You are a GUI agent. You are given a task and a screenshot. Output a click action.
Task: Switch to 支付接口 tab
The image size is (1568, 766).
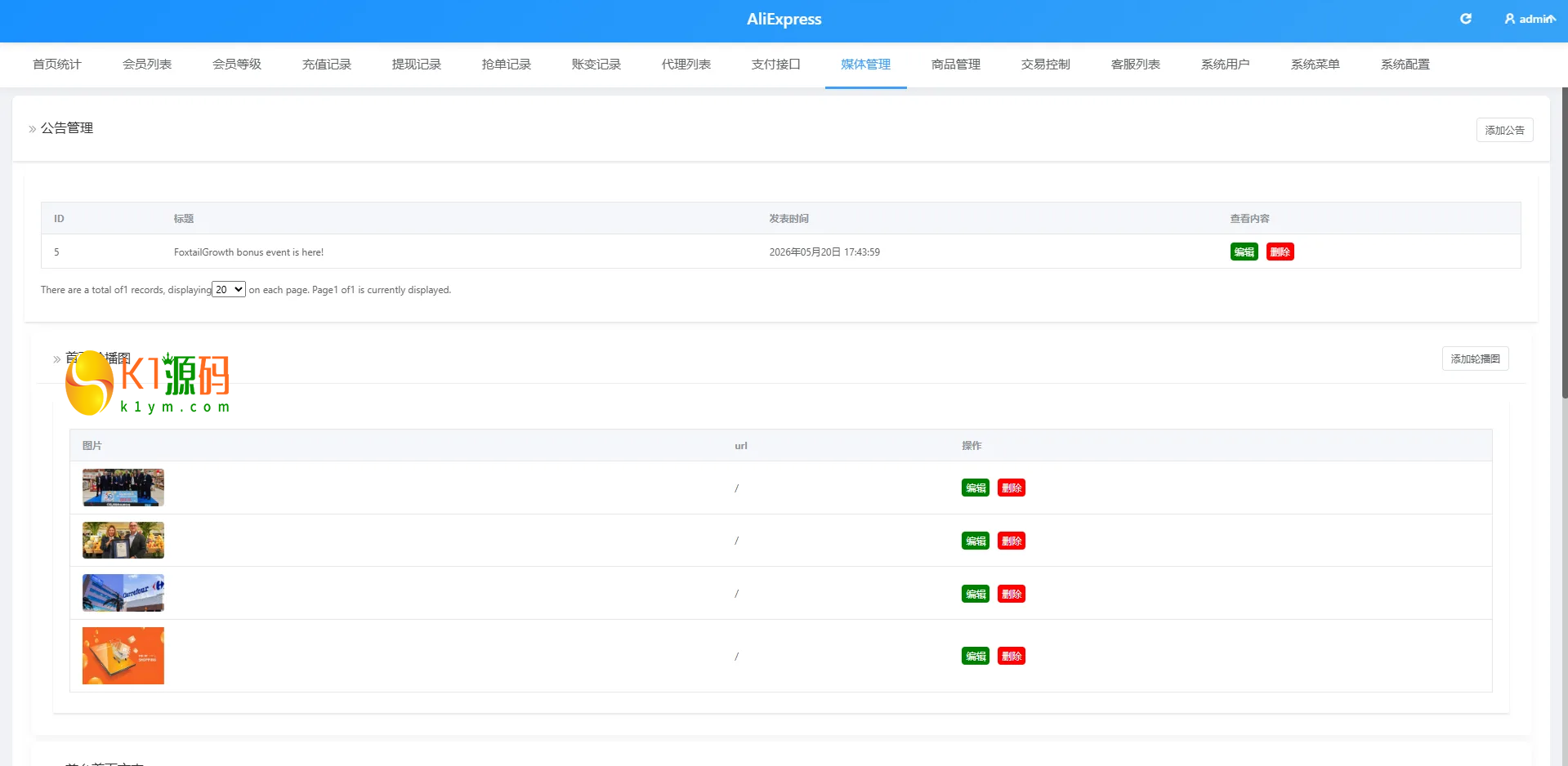tap(776, 65)
